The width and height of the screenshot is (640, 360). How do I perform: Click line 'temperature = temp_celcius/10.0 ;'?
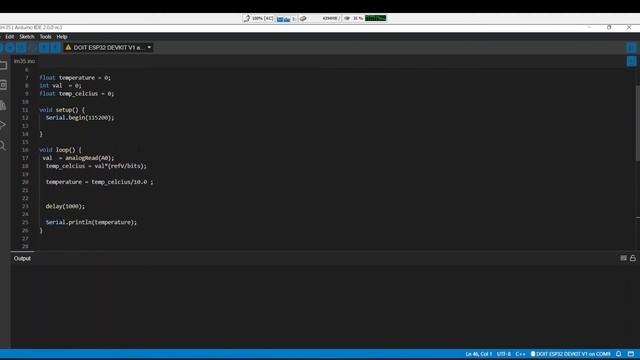point(100,182)
